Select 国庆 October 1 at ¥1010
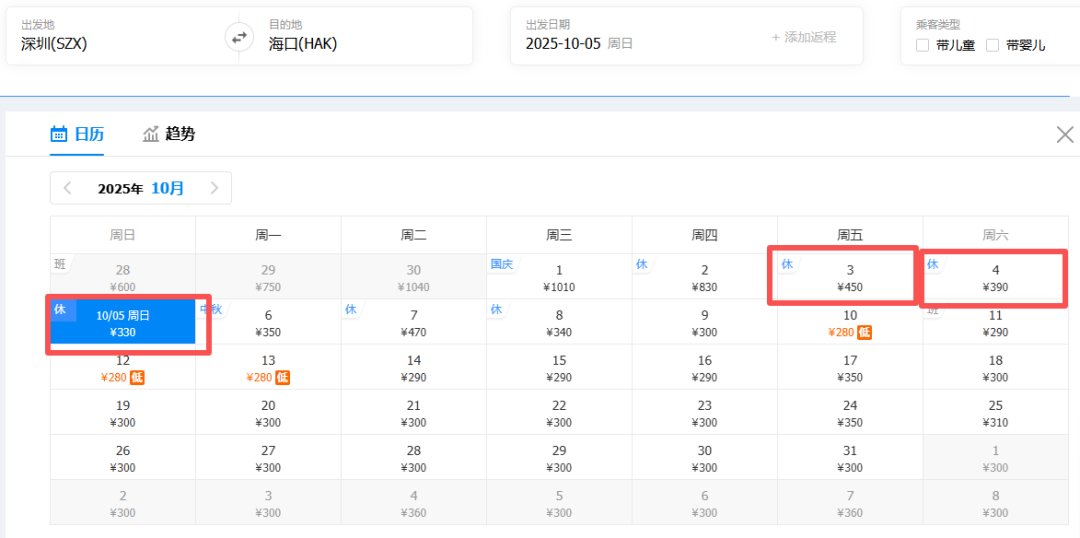This screenshot has height=538, width=1080. tap(559, 278)
